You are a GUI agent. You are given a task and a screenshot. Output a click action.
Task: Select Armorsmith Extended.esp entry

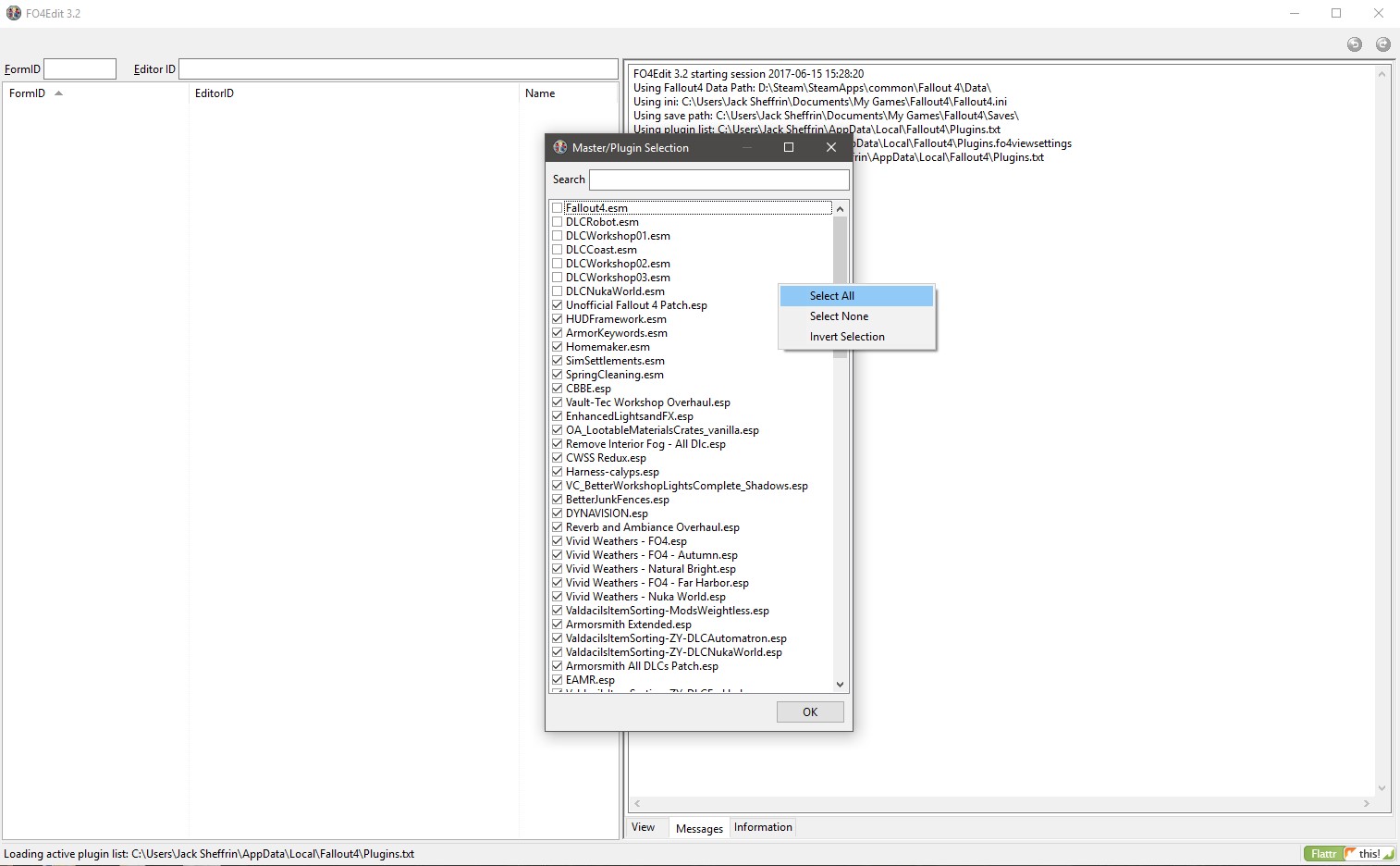[x=629, y=625]
